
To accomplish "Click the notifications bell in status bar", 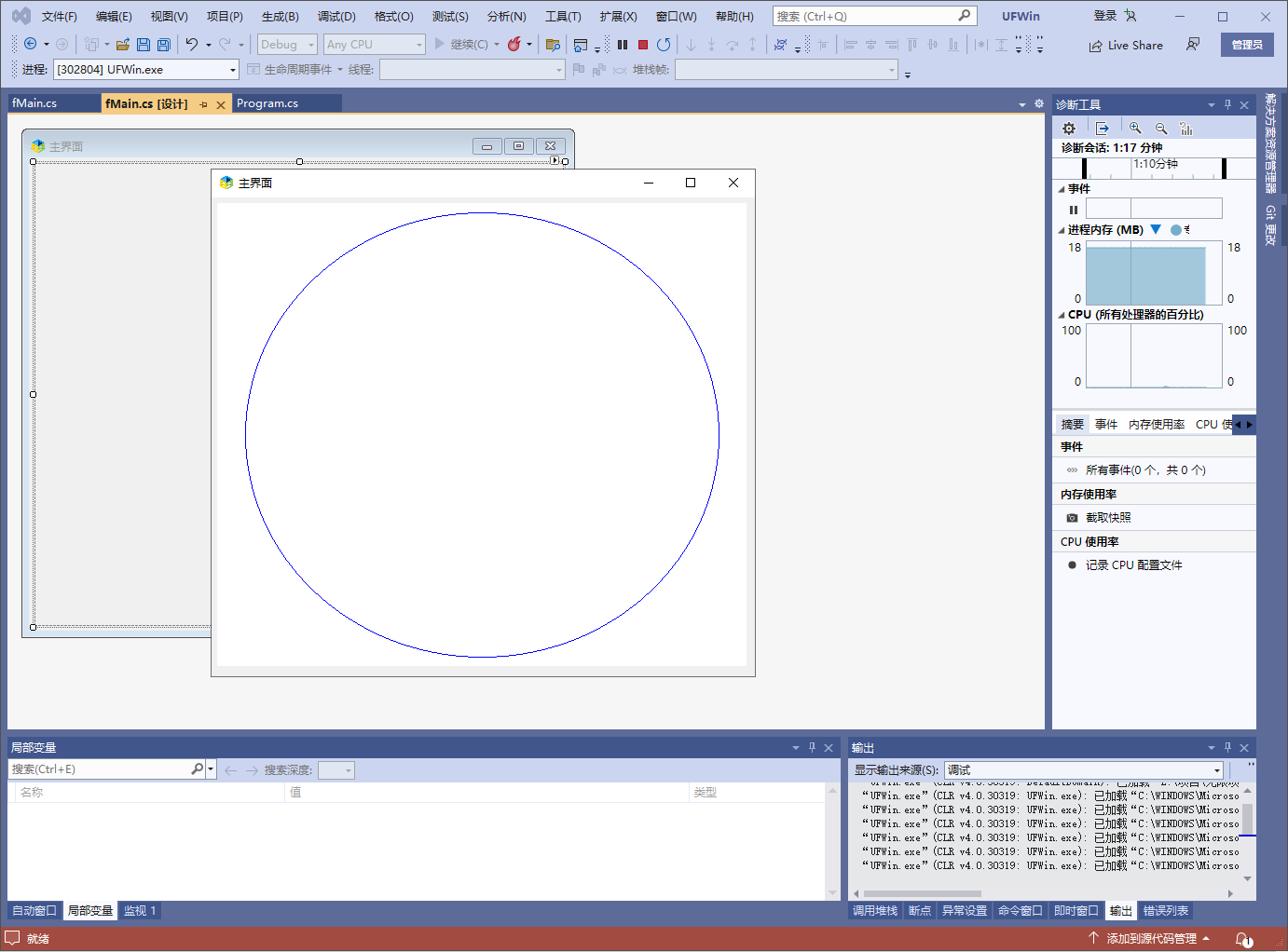I will (x=1243, y=939).
